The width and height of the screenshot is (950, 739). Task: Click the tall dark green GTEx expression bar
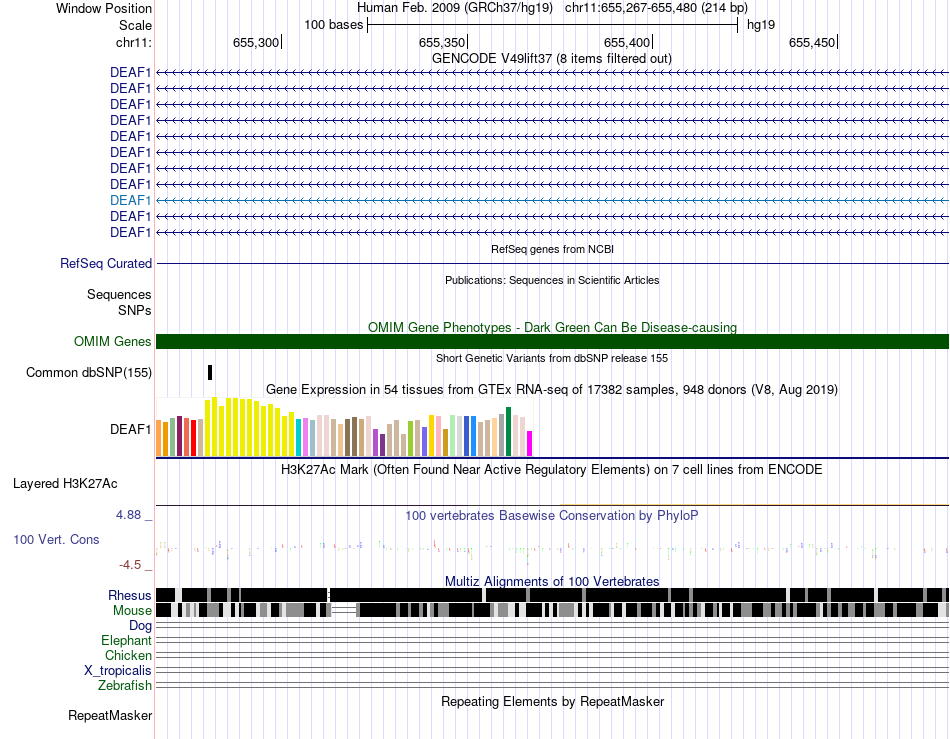point(508,431)
